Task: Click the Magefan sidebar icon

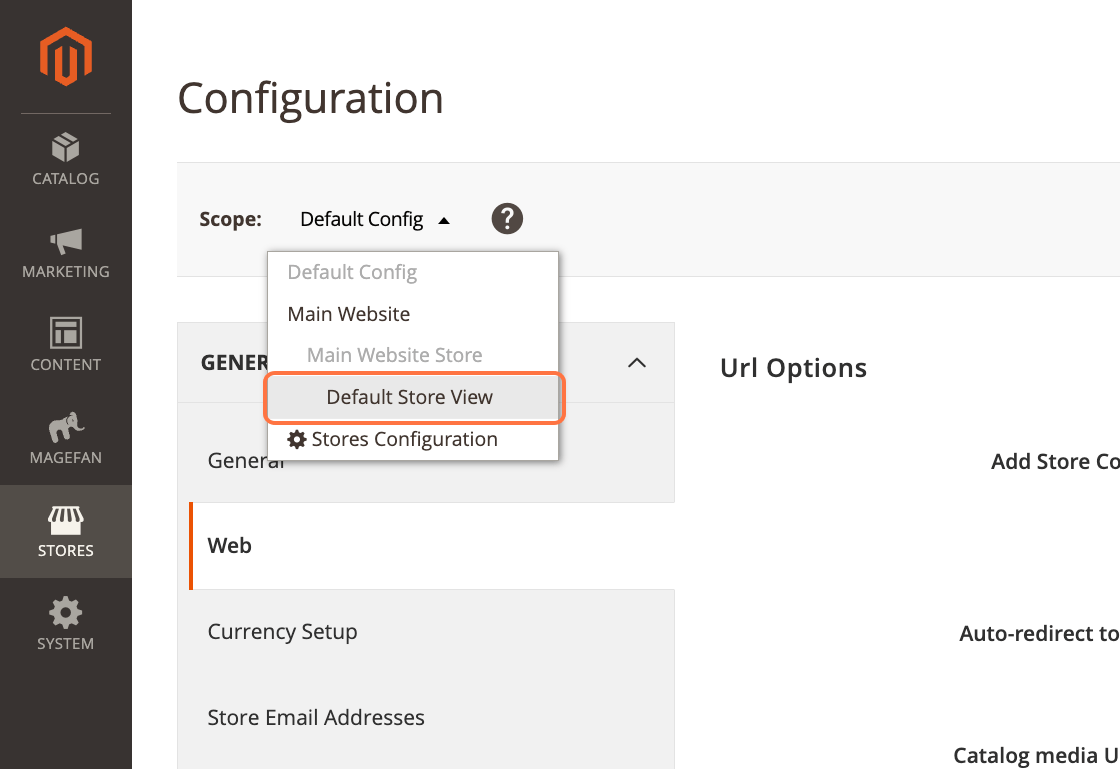Action: [x=65, y=438]
